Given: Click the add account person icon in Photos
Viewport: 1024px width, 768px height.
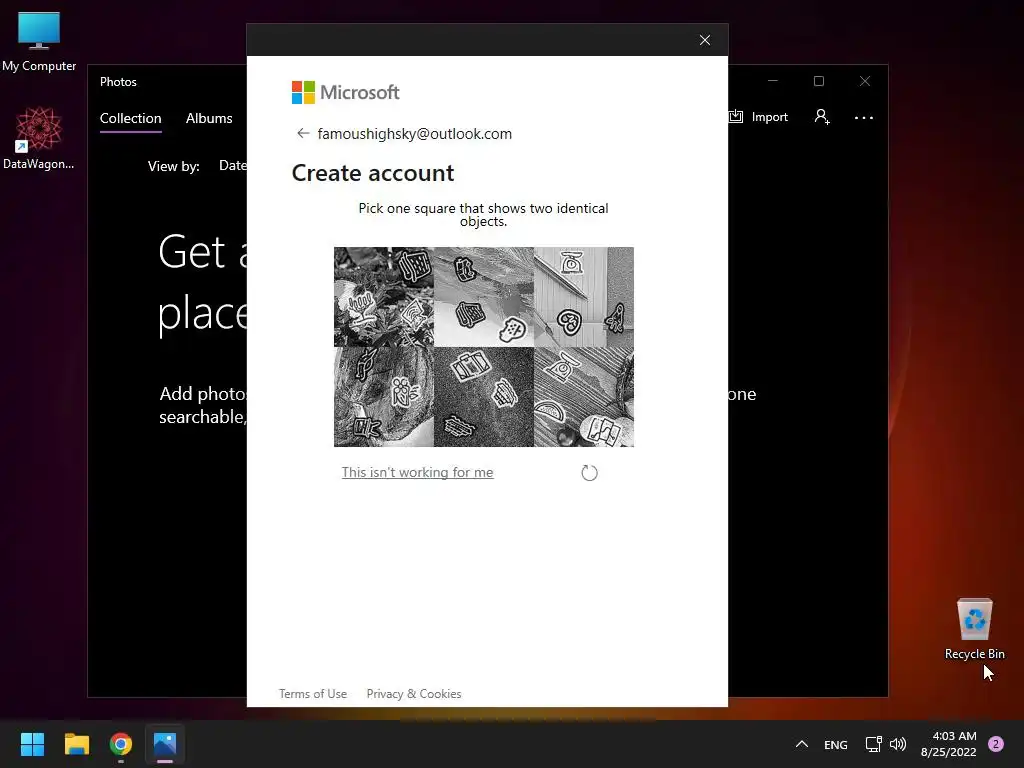Looking at the screenshot, I should 822,117.
